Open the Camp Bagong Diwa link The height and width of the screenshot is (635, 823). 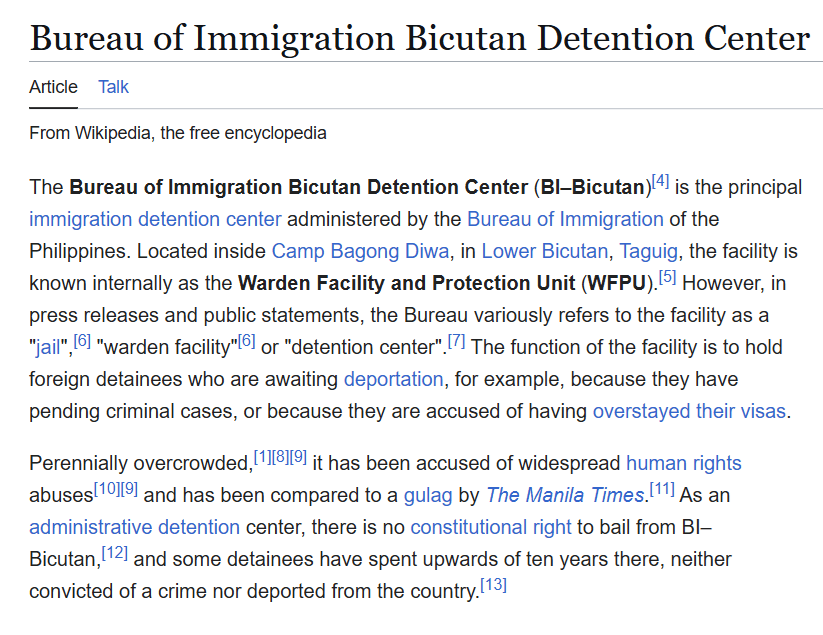coord(361,251)
